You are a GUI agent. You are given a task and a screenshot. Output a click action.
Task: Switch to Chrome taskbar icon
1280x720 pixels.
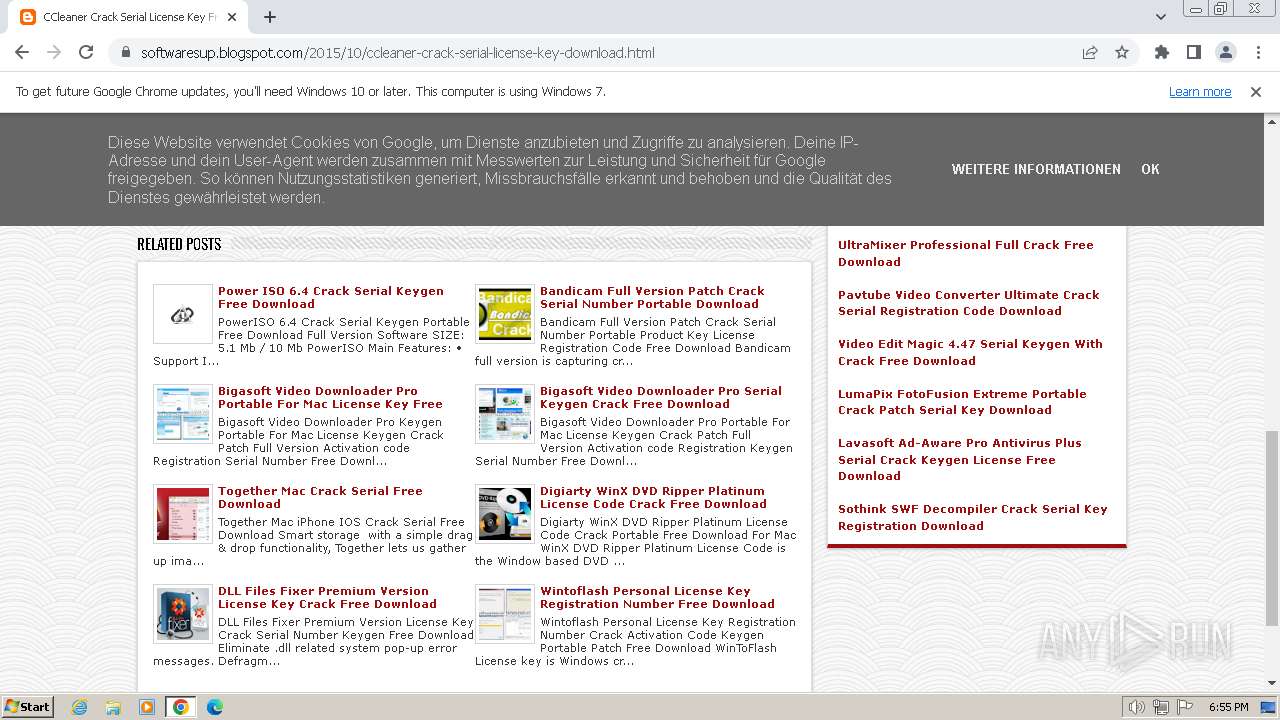(181, 707)
